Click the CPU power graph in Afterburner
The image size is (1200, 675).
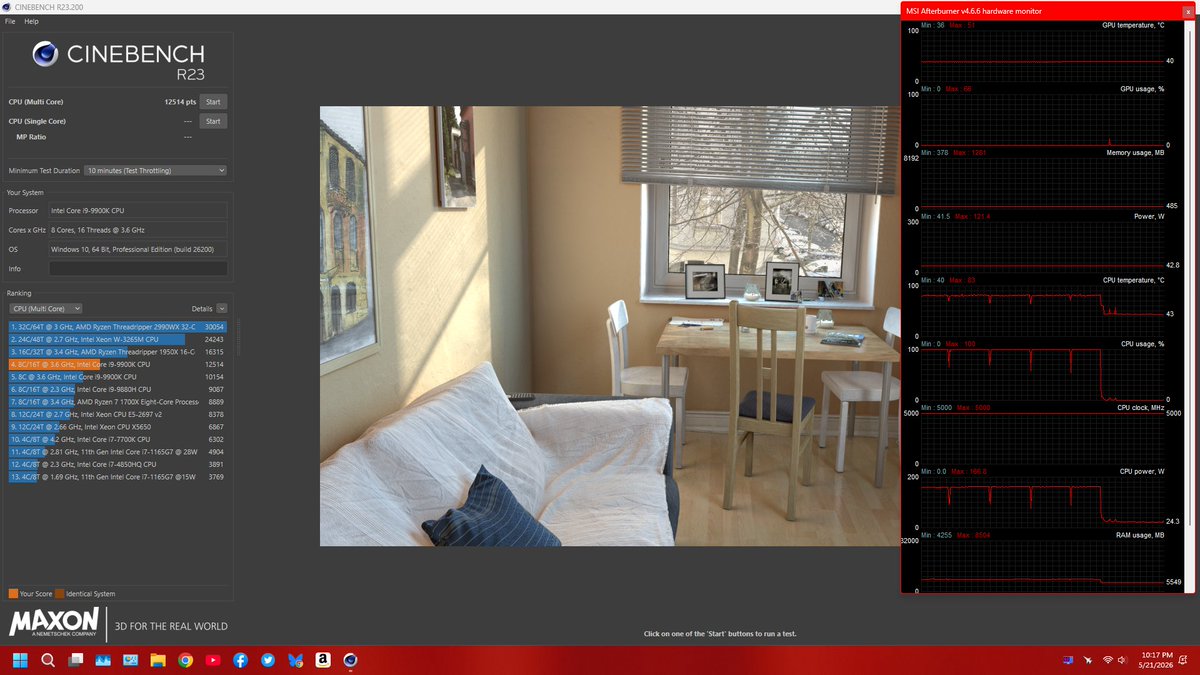(1042, 501)
